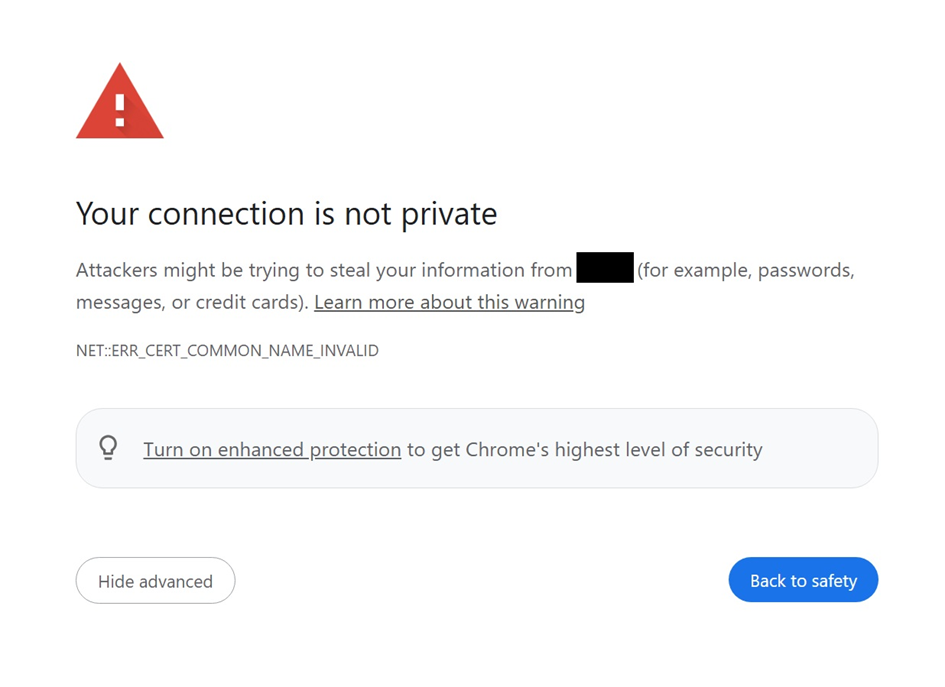The height and width of the screenshot is (687, 945).
Task: Click the NET::ERR_CERT_COMMON_NAME_INVALID error code
Action: [227, 351]
